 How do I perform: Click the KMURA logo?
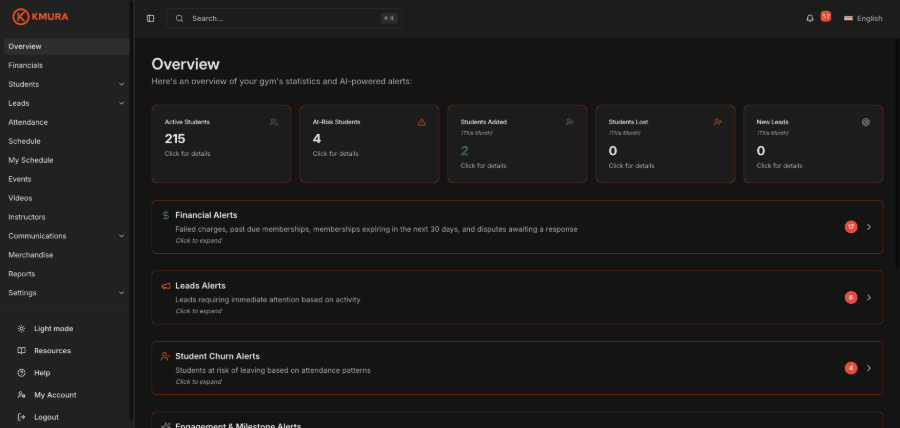40,17
